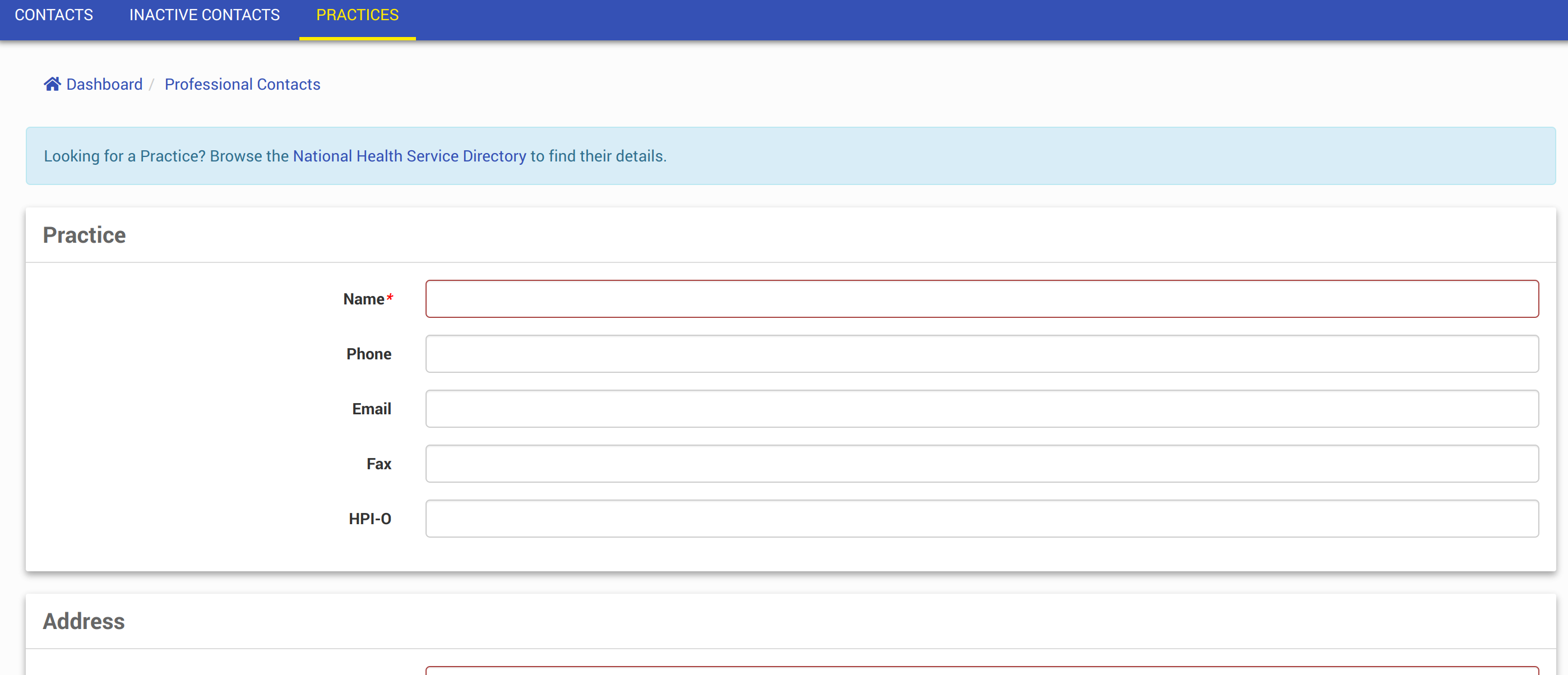Click the Practice section heading

(84, 235)
